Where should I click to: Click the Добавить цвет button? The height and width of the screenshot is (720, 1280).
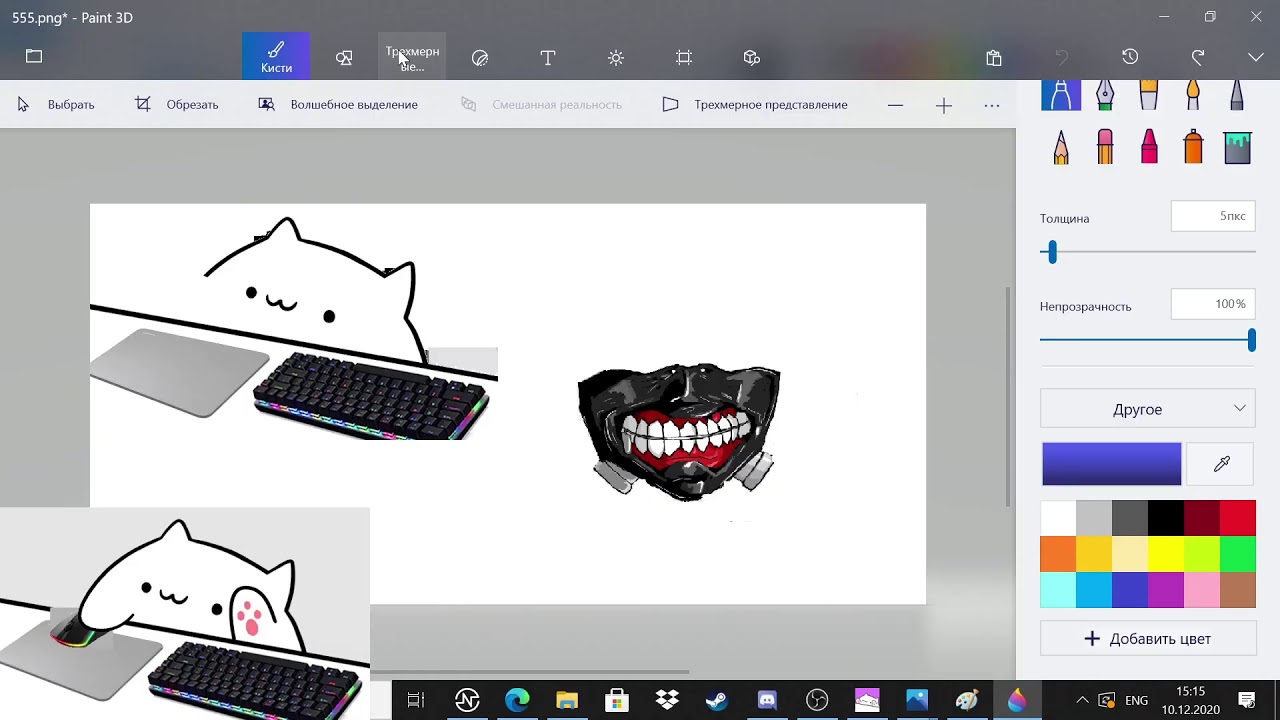1148,639
